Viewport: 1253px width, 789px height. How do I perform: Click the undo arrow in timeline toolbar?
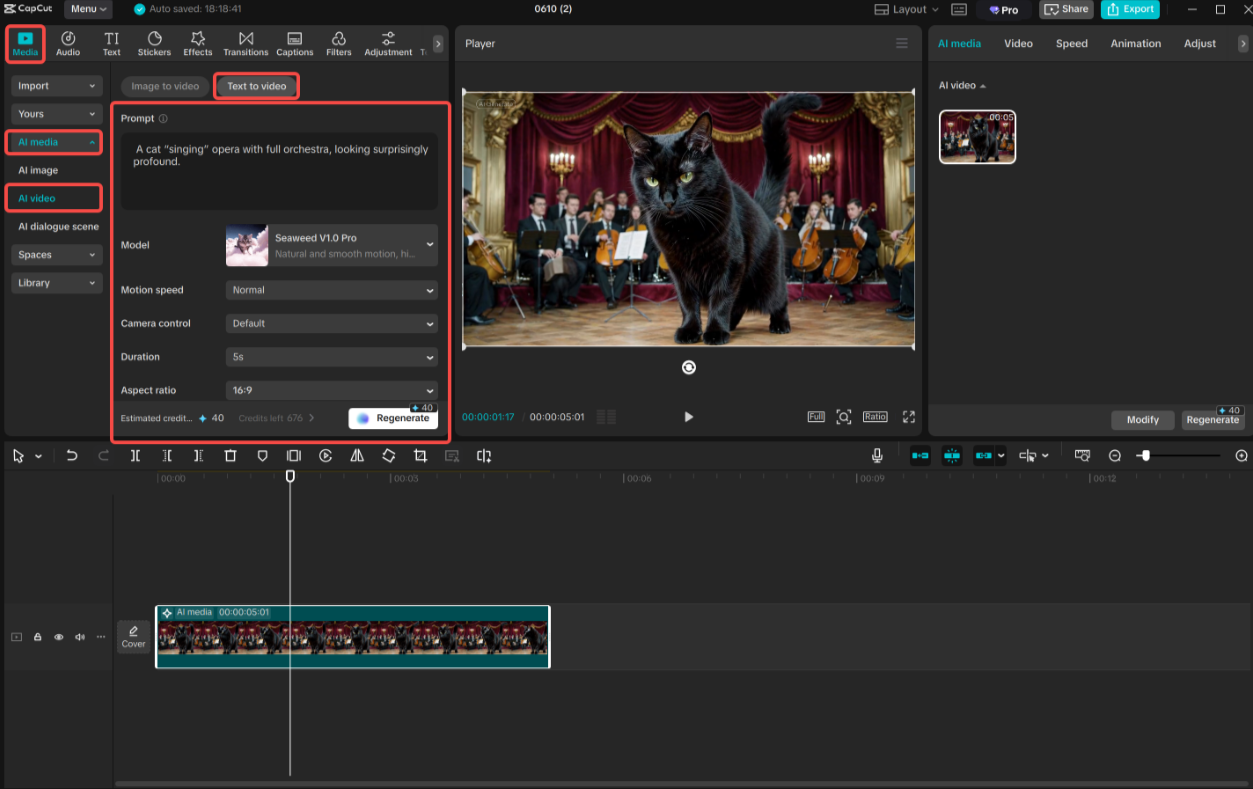pos(72,456)
